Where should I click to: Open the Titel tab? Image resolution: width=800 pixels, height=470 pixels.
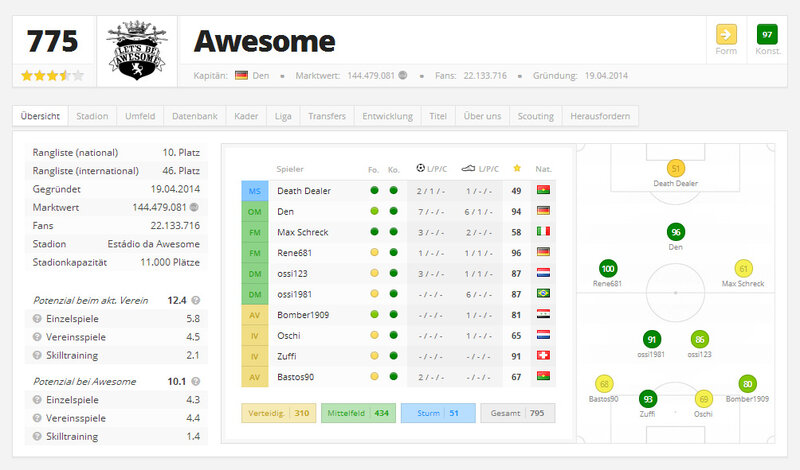tap(438, 116)
